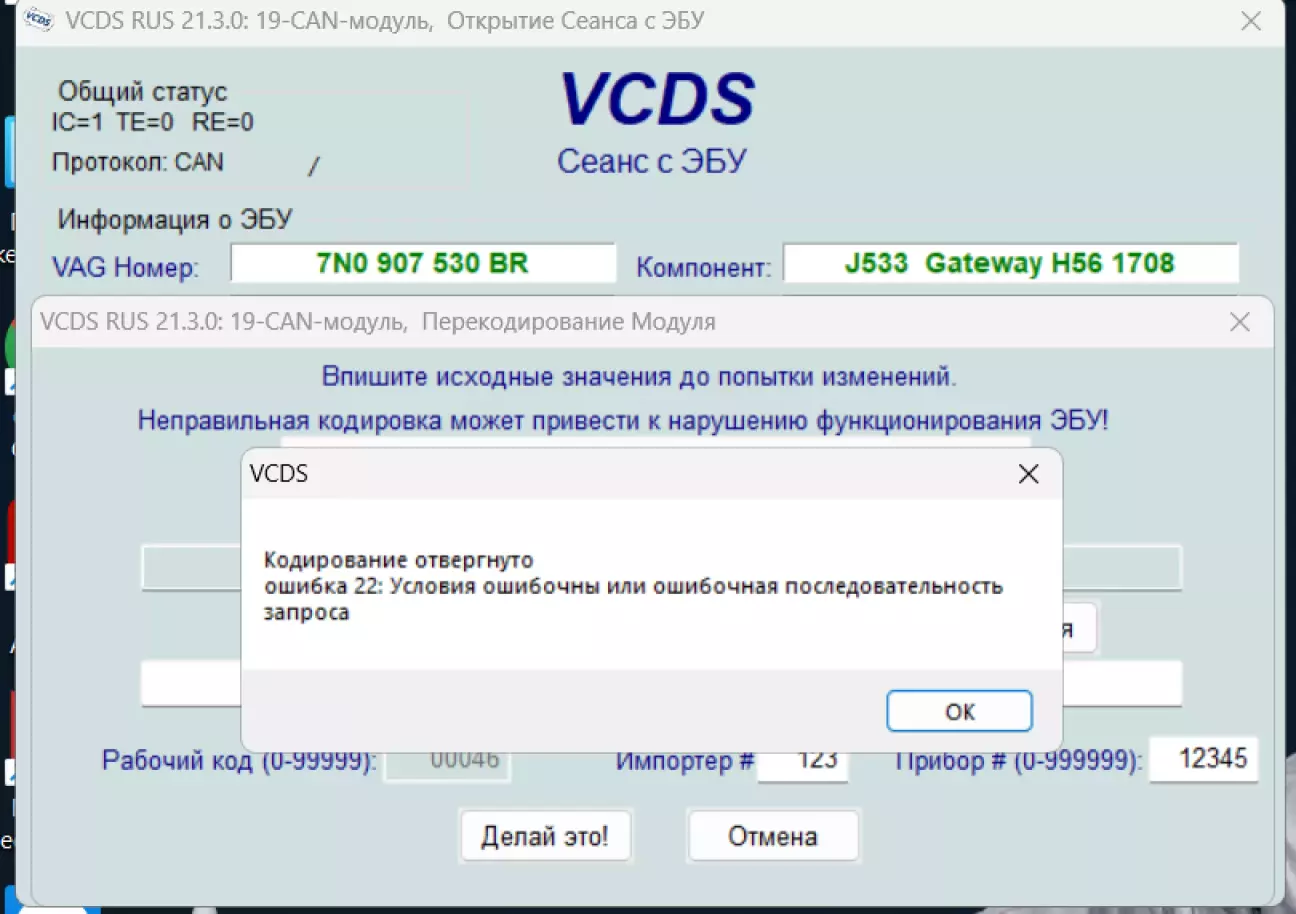Close the Открытие Сеанса с ЭБУ window
The image size is (1296, 914).
coord(1250,21)
